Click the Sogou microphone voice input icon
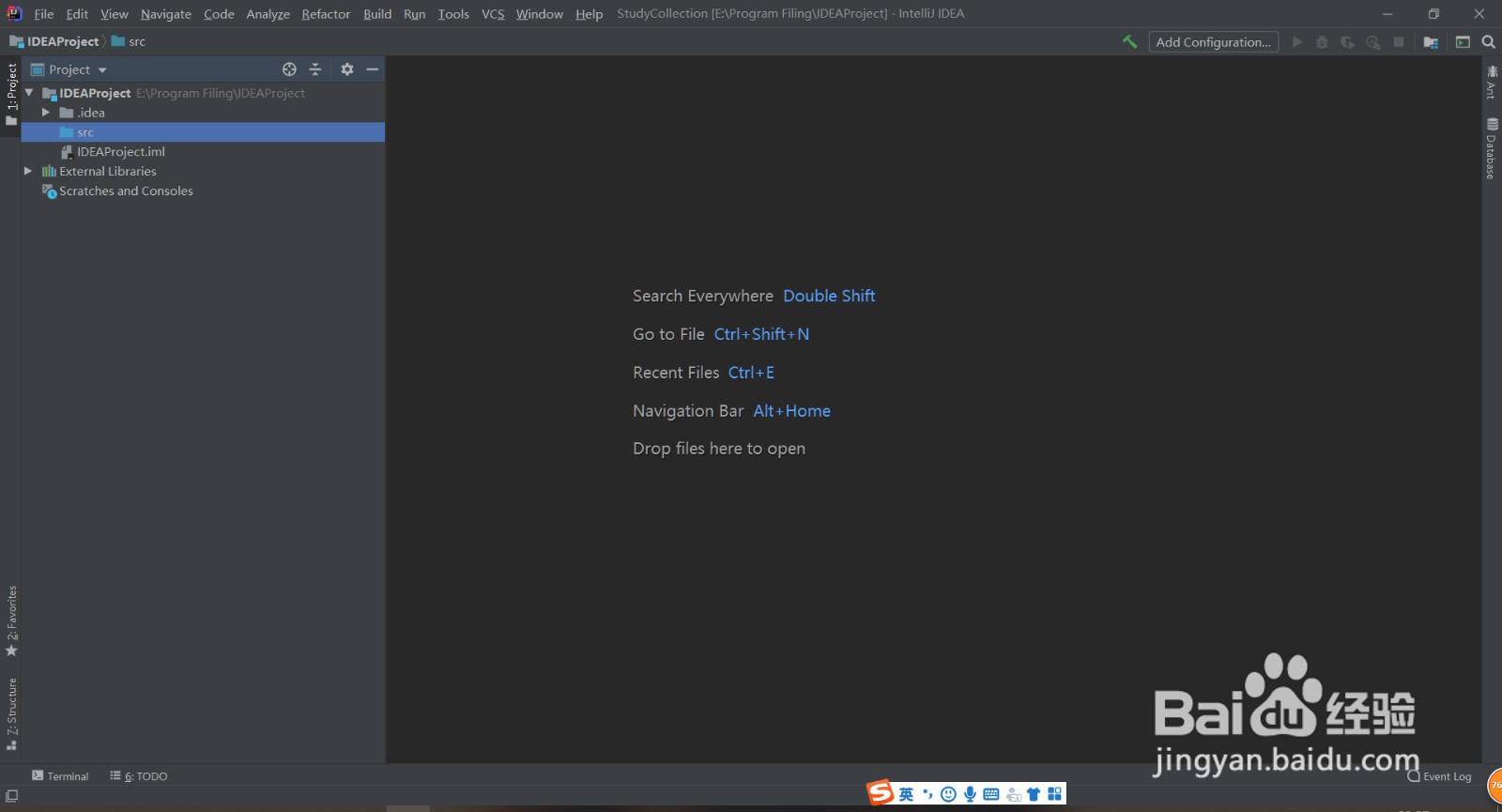The width and height of the screenshot is (1502, 812). click(x=970, y=794)
